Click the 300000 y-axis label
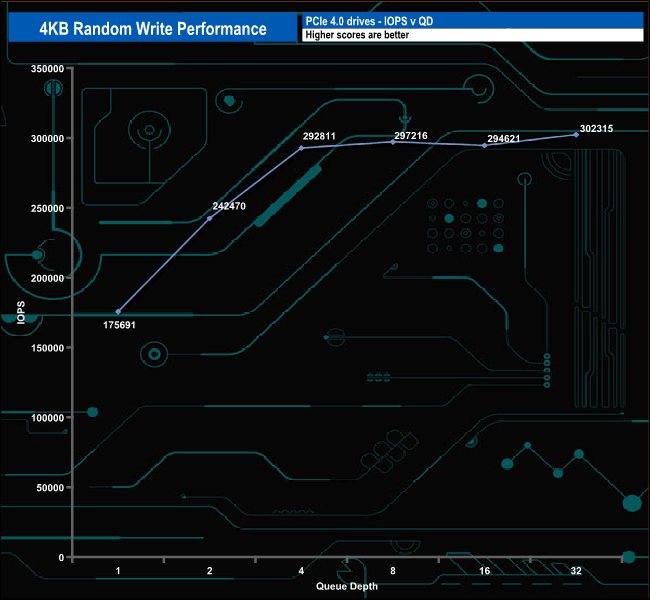 pos(47,138)
